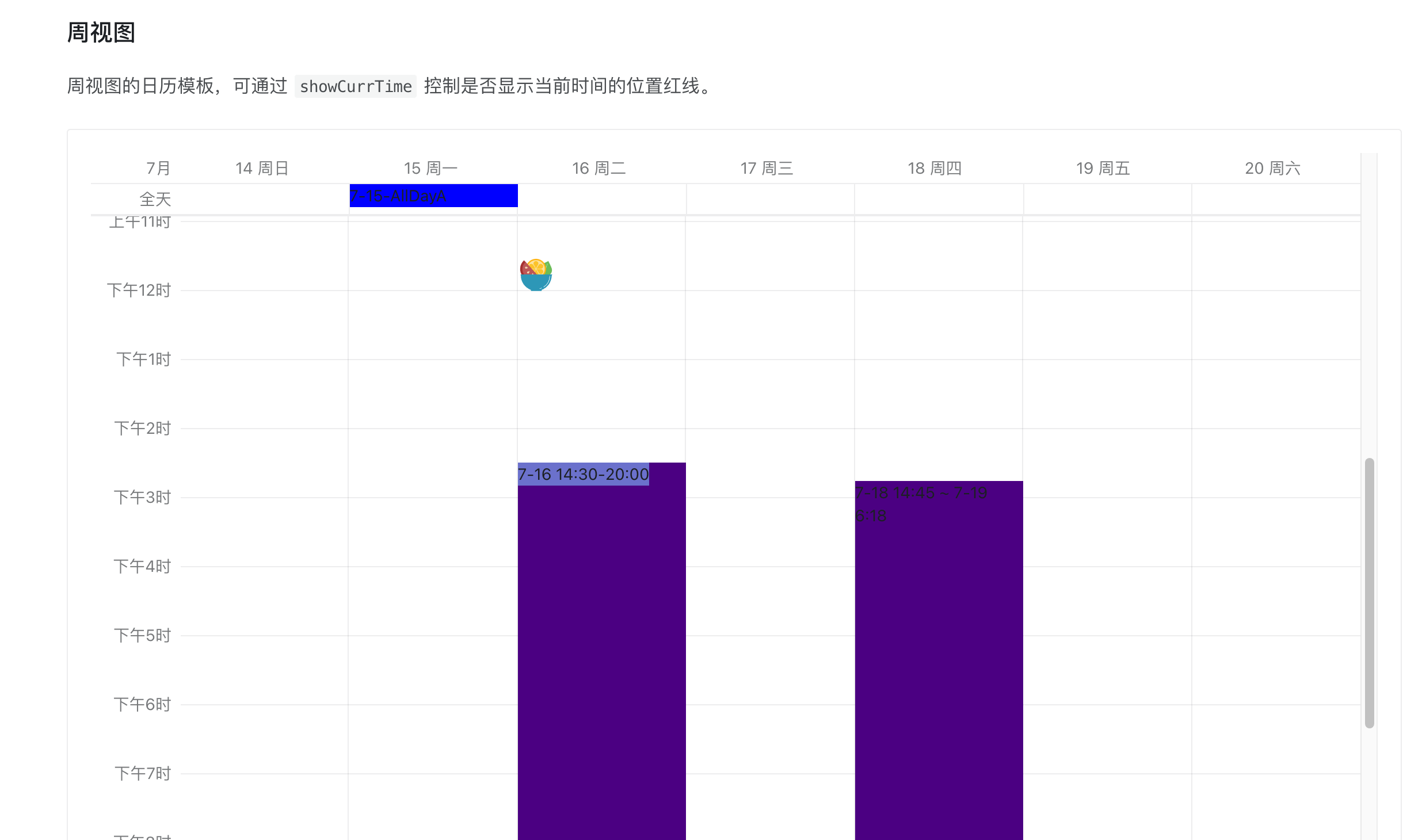The height and width of the screenshot is (840, 1403).
Task: Select the 17 周三 day header
Action: (x=766, y=167)
